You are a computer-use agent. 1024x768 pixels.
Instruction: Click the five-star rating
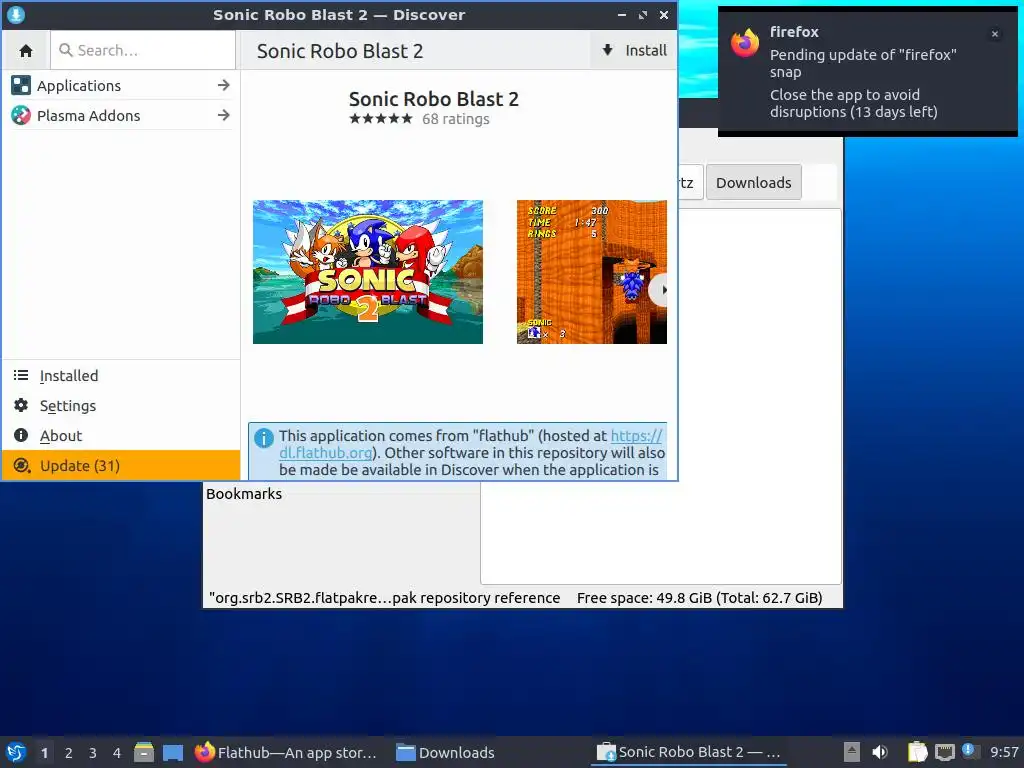pyautogui.click(x=381, y=119)
